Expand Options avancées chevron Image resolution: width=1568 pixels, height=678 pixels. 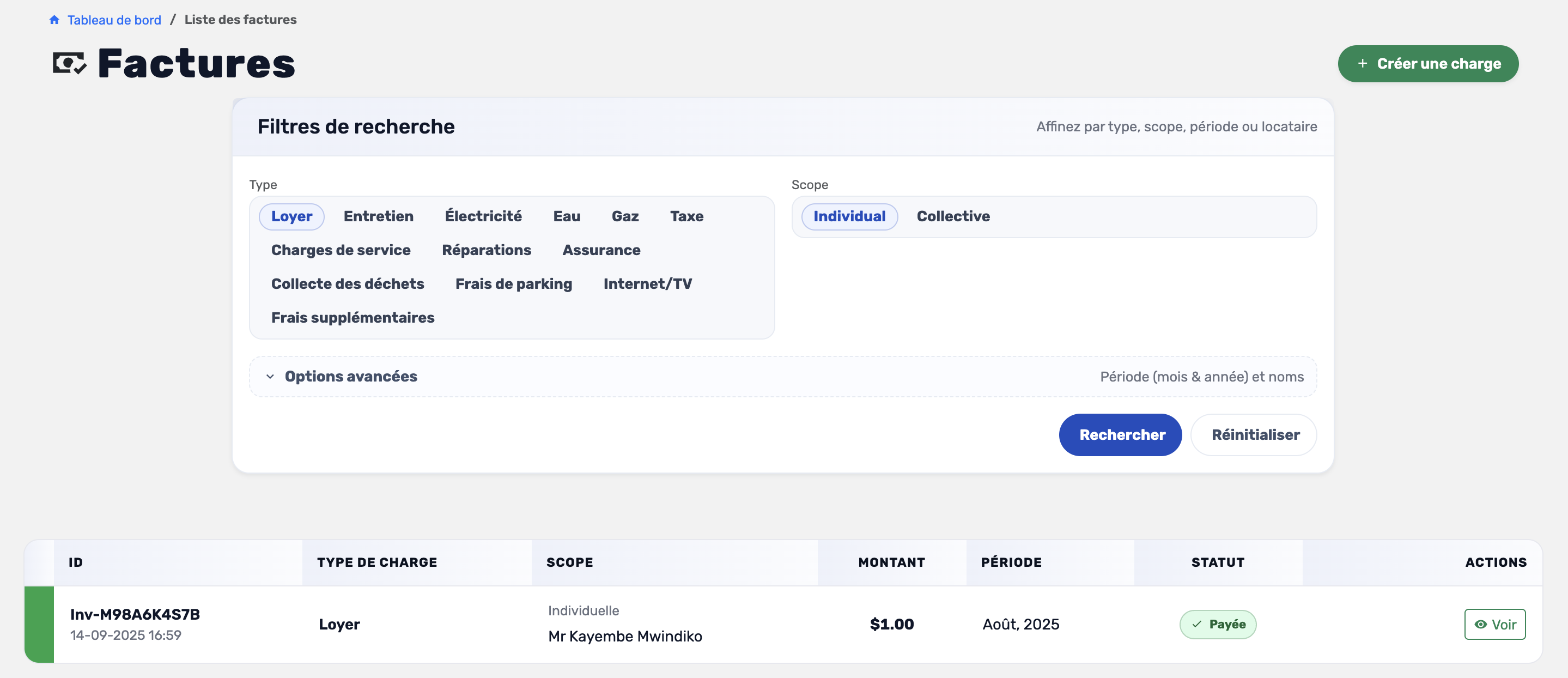point(270,377)
